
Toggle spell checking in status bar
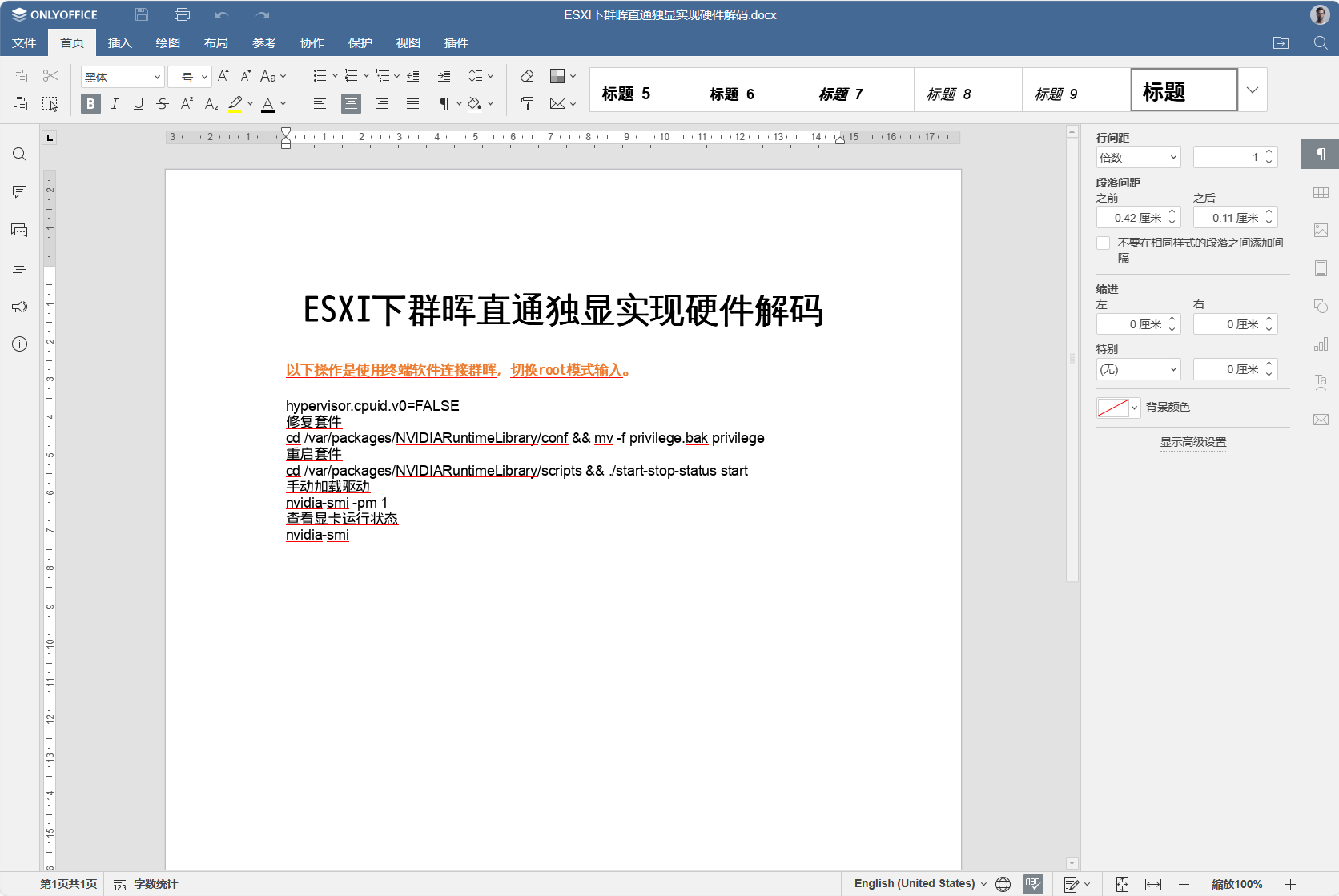(x=1033, y=884)
